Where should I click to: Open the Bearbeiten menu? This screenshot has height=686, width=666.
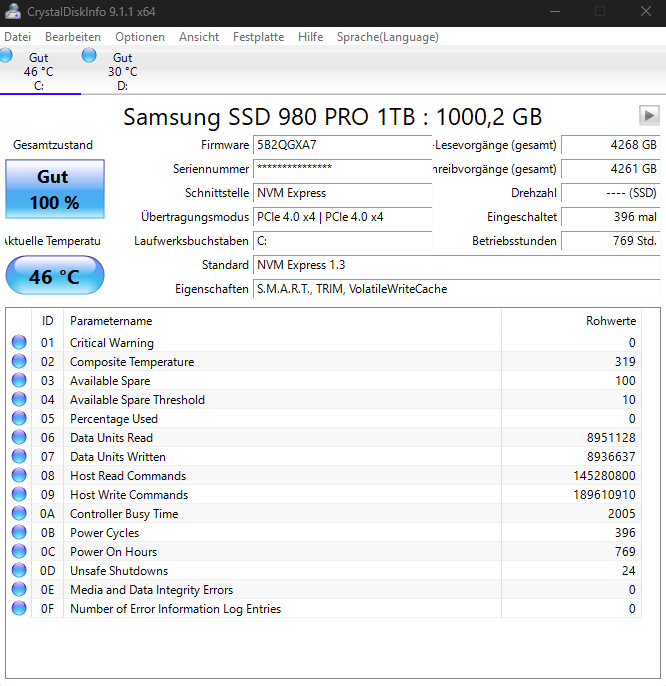tap(73, 37)
